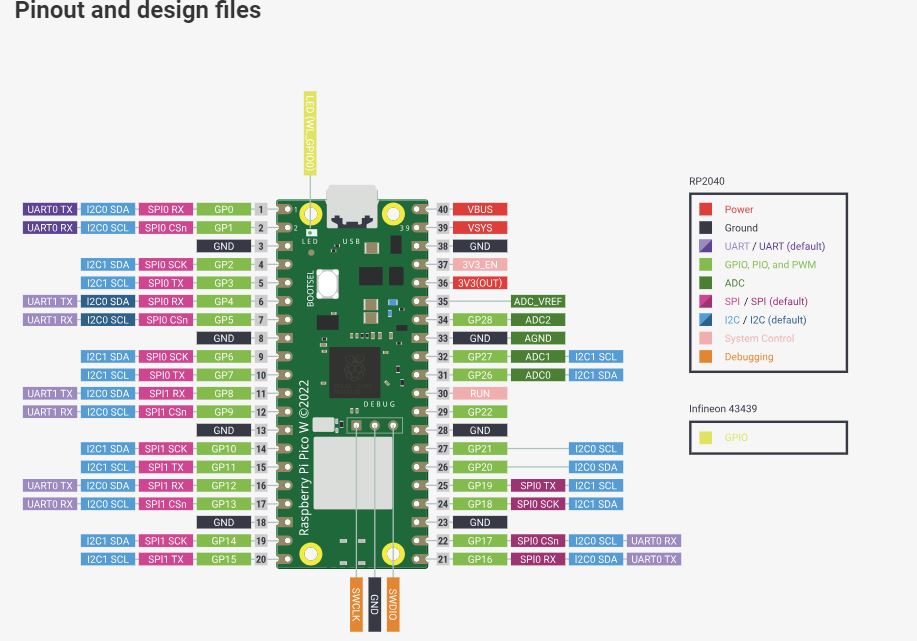Click the UART0 RX label in the GP1 row

tap(50, 228)
